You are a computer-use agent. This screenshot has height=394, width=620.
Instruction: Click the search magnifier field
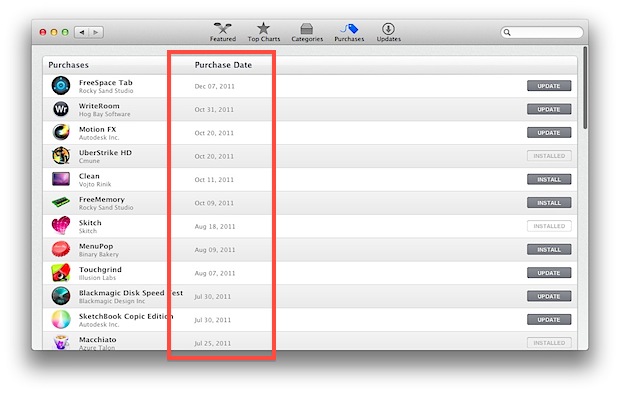tap(542, 32)
